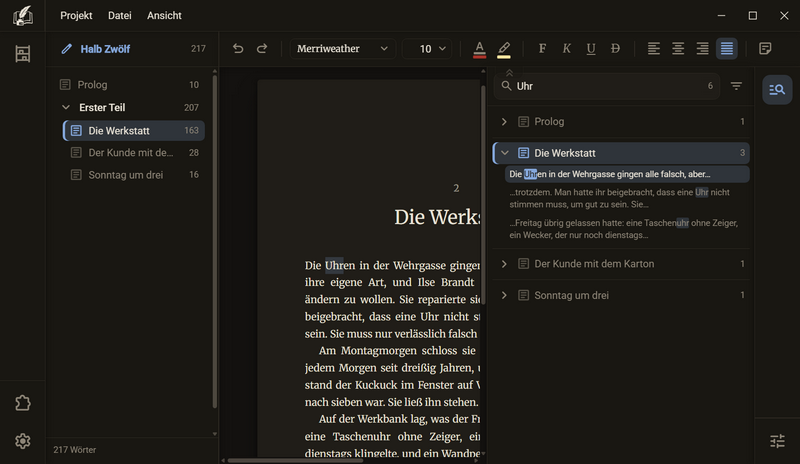Open the Projekt menu

pyautogui.click(x=76, y=15)
